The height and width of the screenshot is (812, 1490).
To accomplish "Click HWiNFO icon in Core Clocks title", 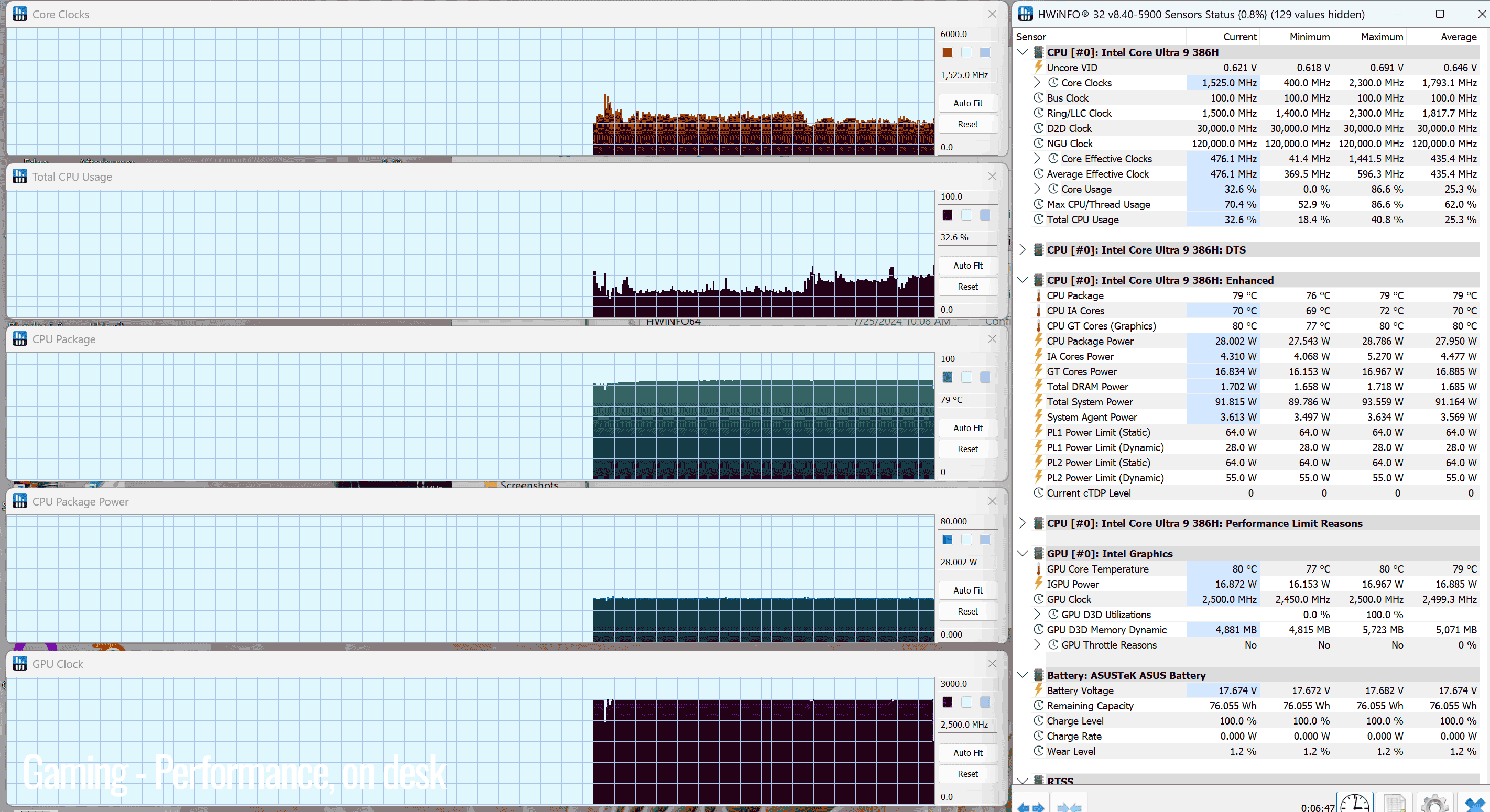I will 20,14.
